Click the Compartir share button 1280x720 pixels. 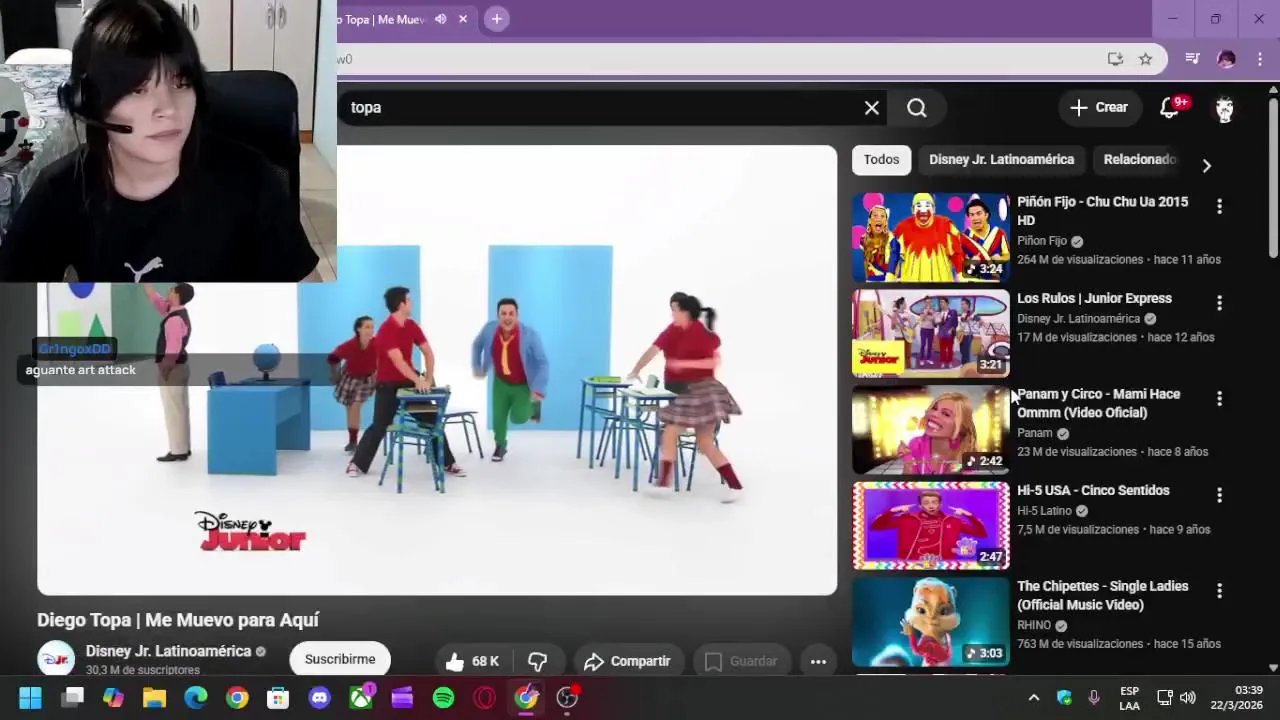tap(627, 661)
